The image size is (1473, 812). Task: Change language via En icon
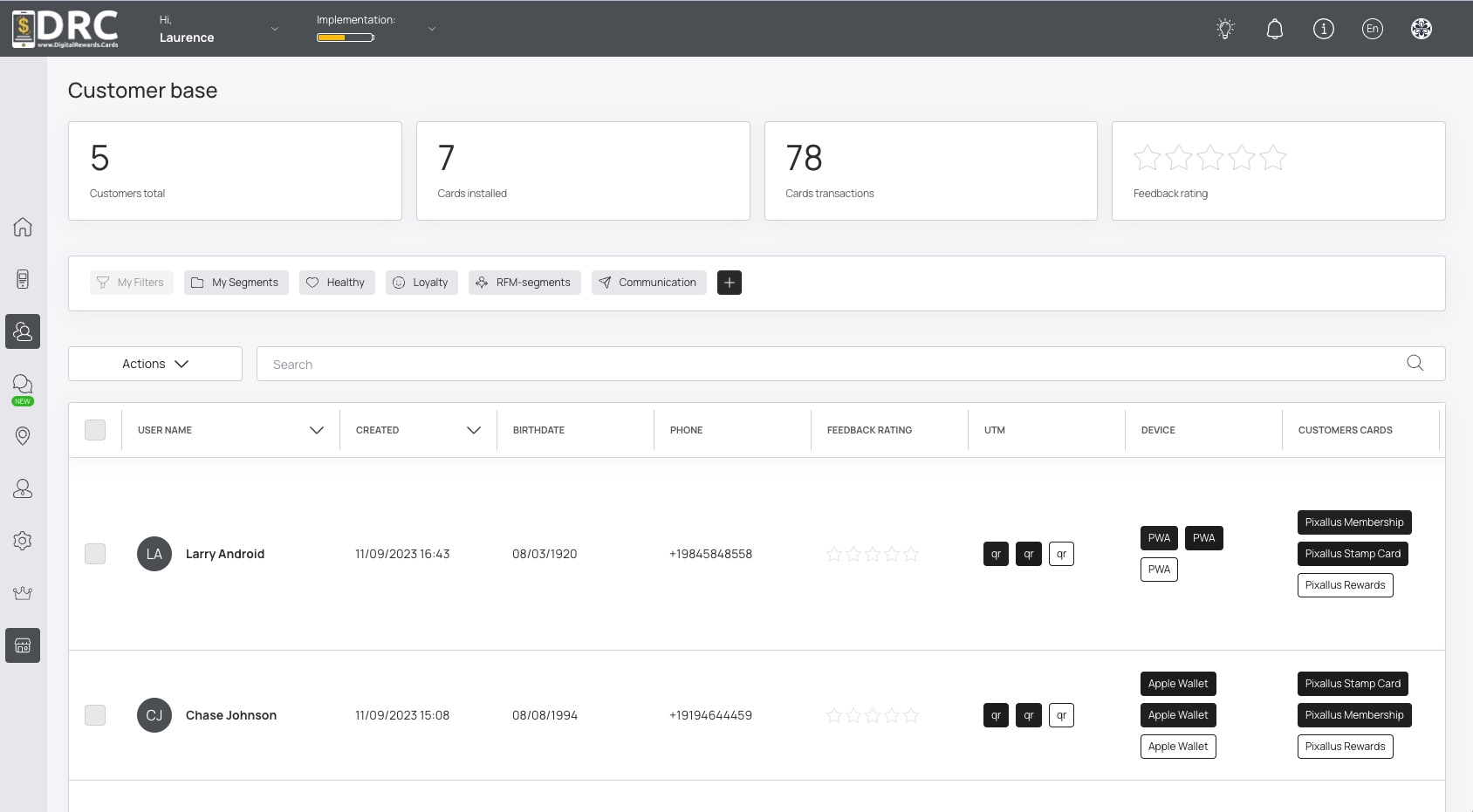pyautogui.click(x=1373, y=29)
